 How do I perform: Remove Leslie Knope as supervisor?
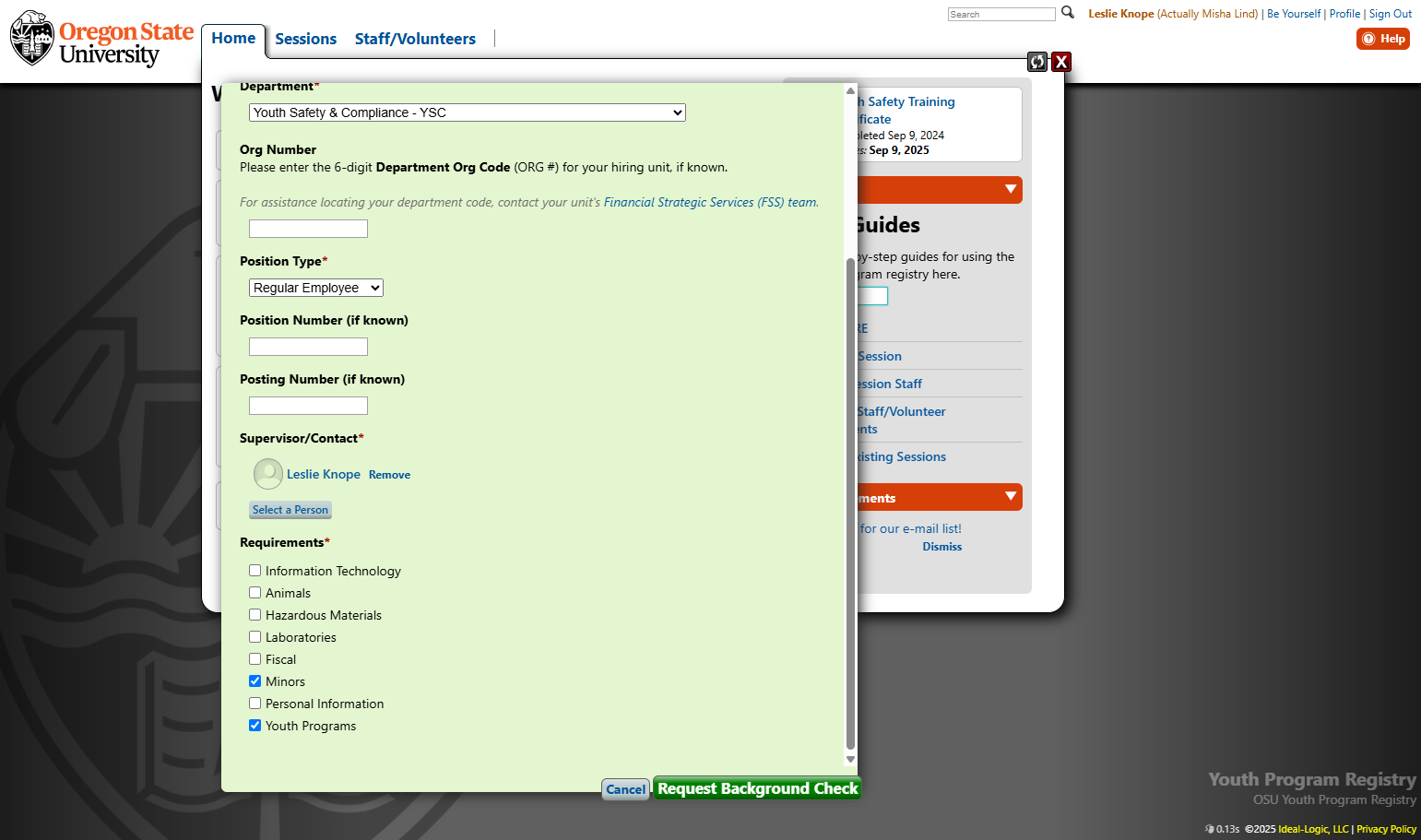point(389,475)
